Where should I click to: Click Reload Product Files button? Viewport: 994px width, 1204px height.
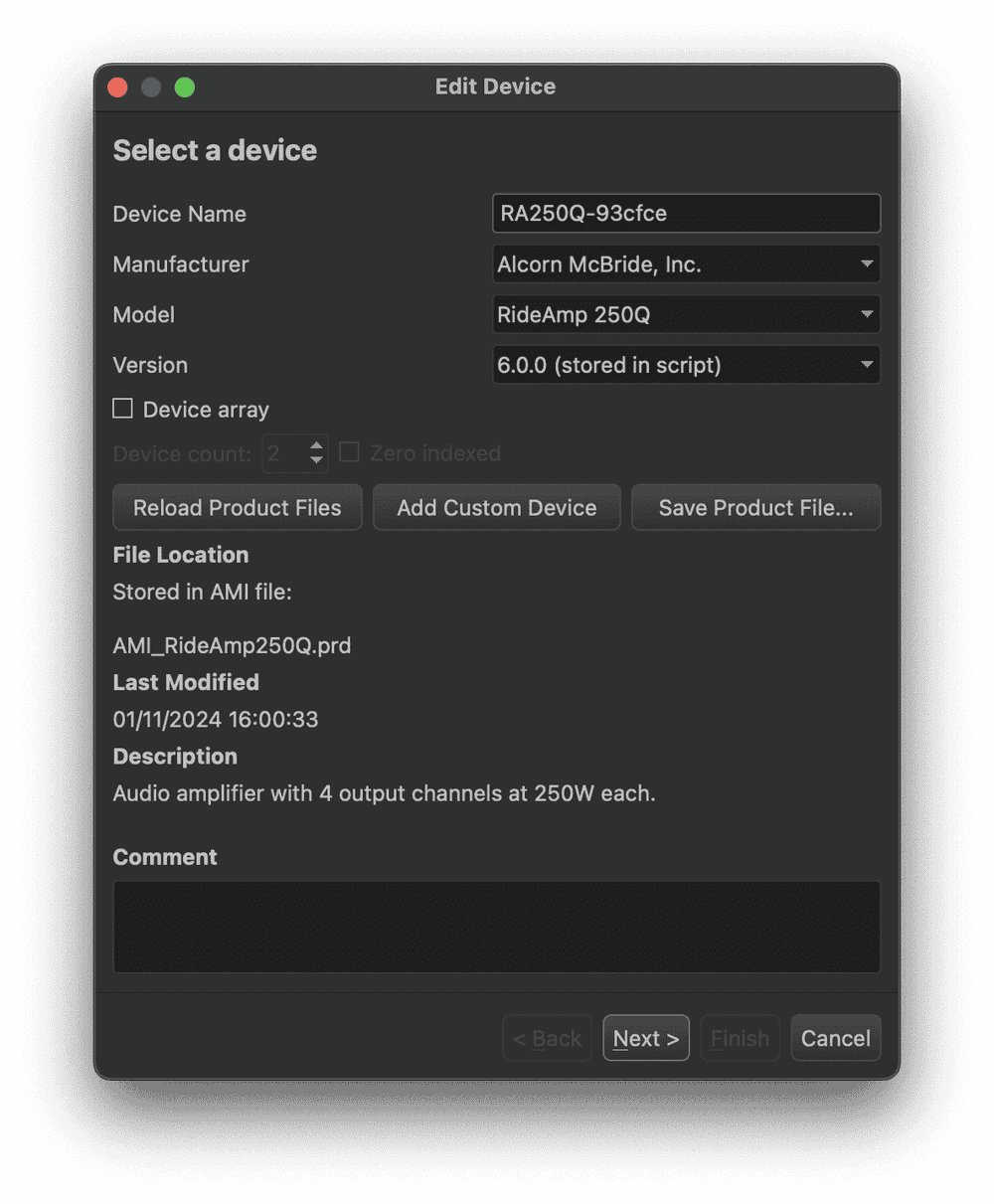tap(238, 508)
